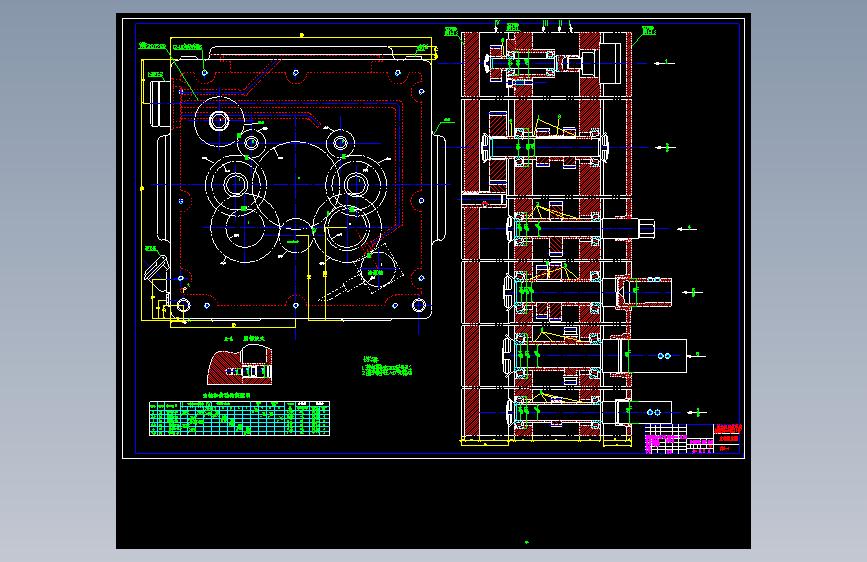Select the red-hatched enlarged detail section view
The height and width of the screenshot is (562, 867).
(240, 365)
